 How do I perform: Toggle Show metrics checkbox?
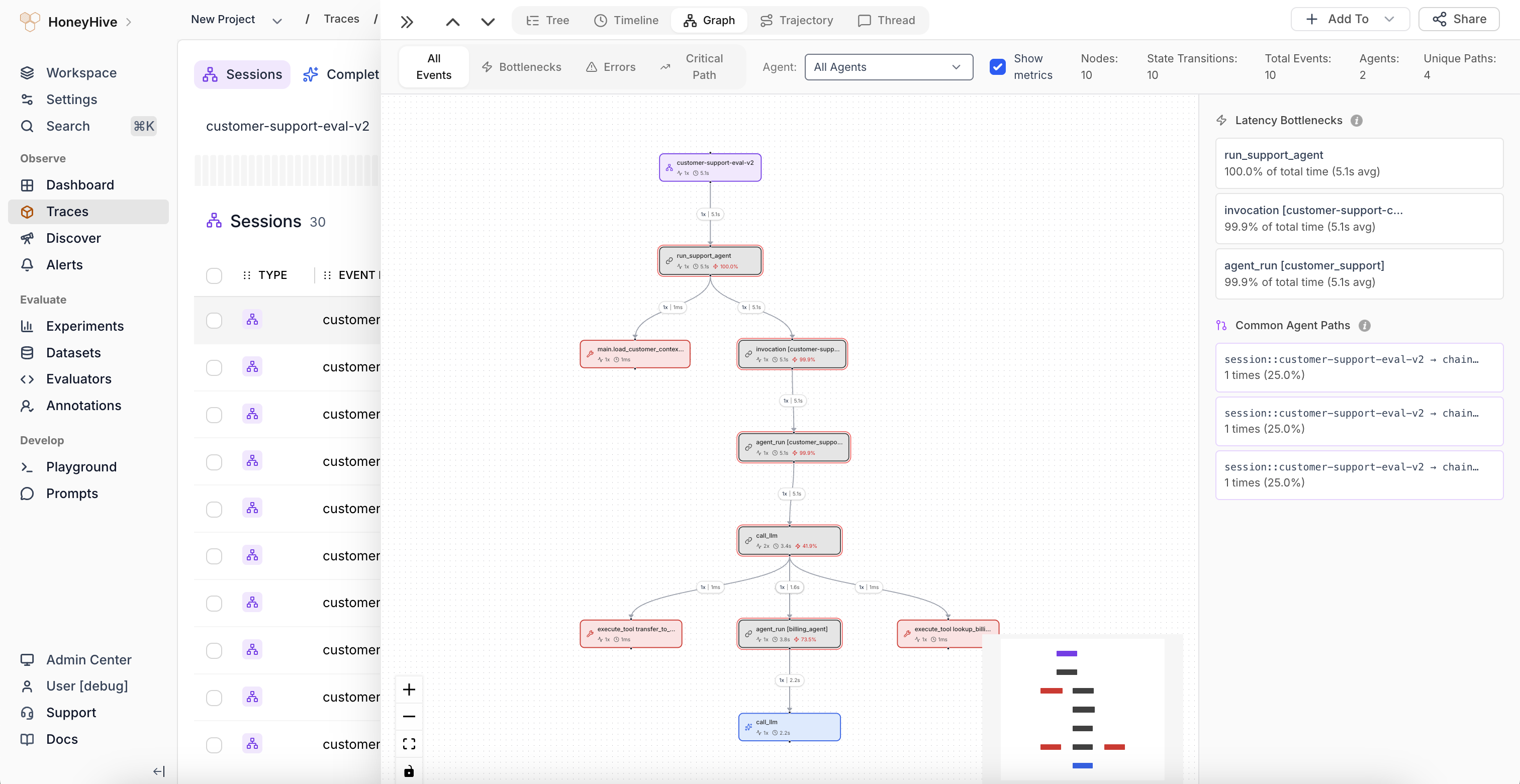coord(997,67)
